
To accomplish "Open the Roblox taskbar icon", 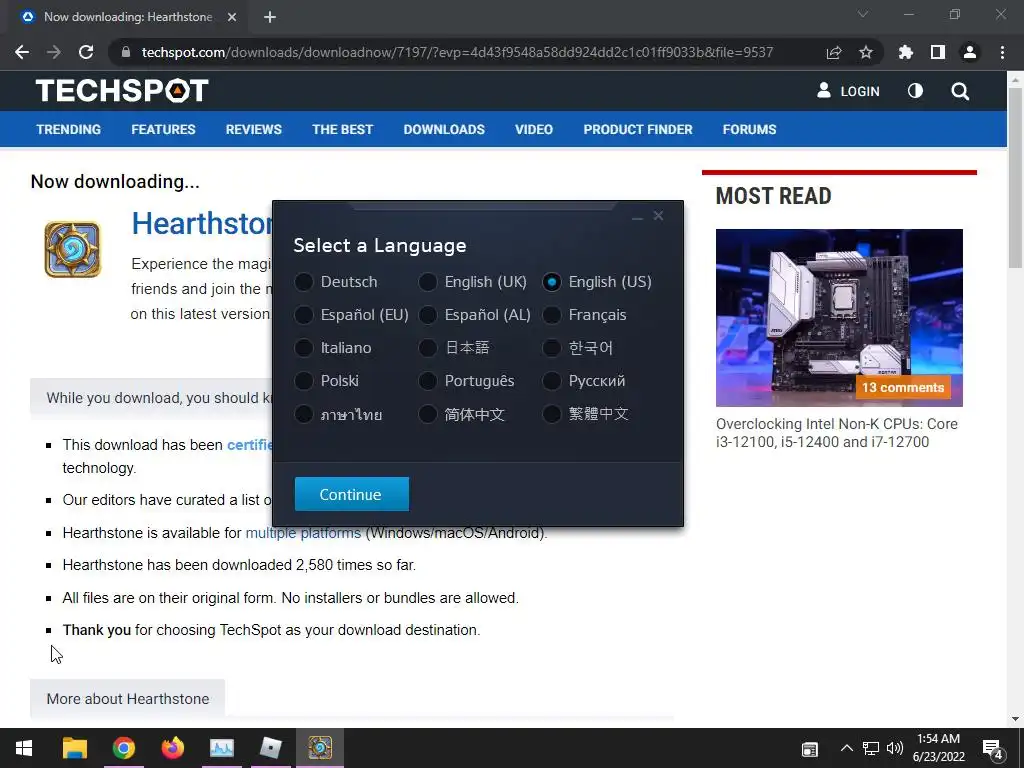I will click(270, 748).
